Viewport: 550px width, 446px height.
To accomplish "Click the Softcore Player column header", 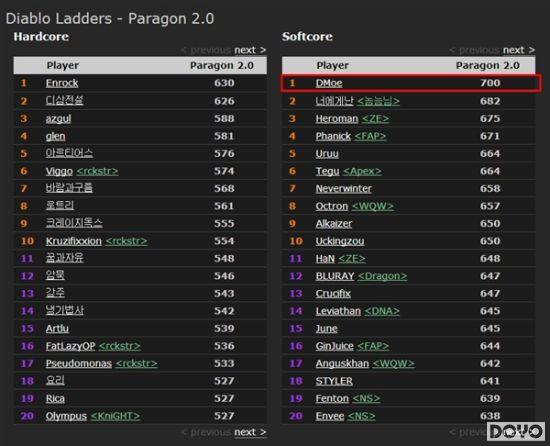I will pyautogui.click(x=333, y=66).
